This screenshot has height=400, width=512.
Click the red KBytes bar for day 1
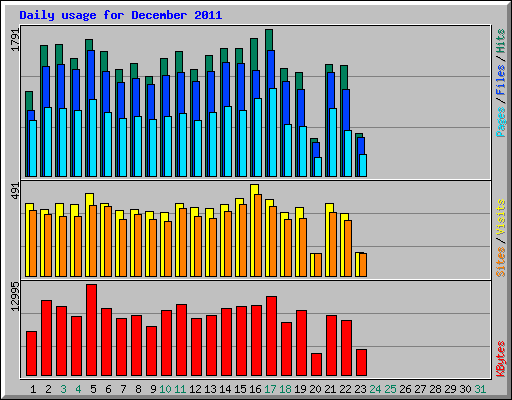[32, 354]
